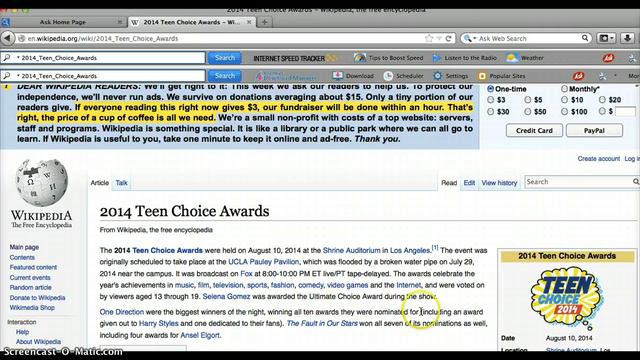Image resolution: width=640 pixels, height=360 pixels.
Task: Bookmark the page with the star icon
Action: tap(429, 38)
